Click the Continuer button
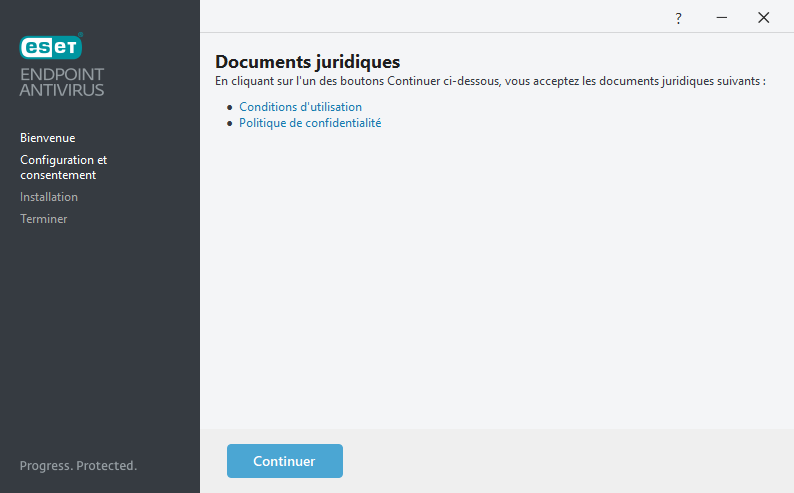 285,461
